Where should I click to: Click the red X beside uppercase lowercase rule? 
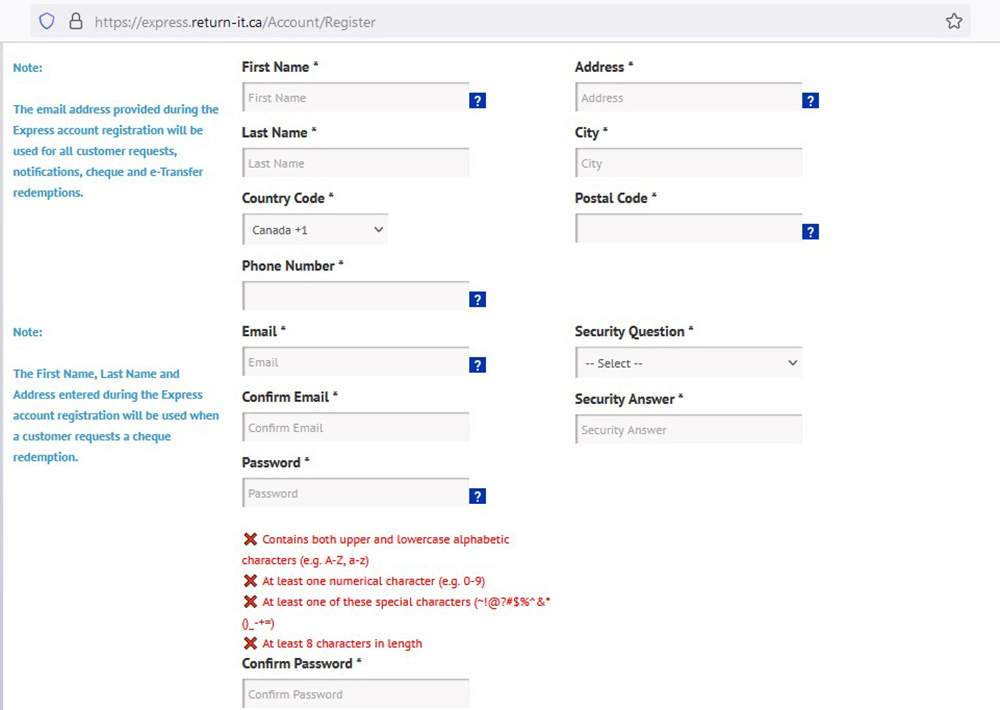(250, 539)
